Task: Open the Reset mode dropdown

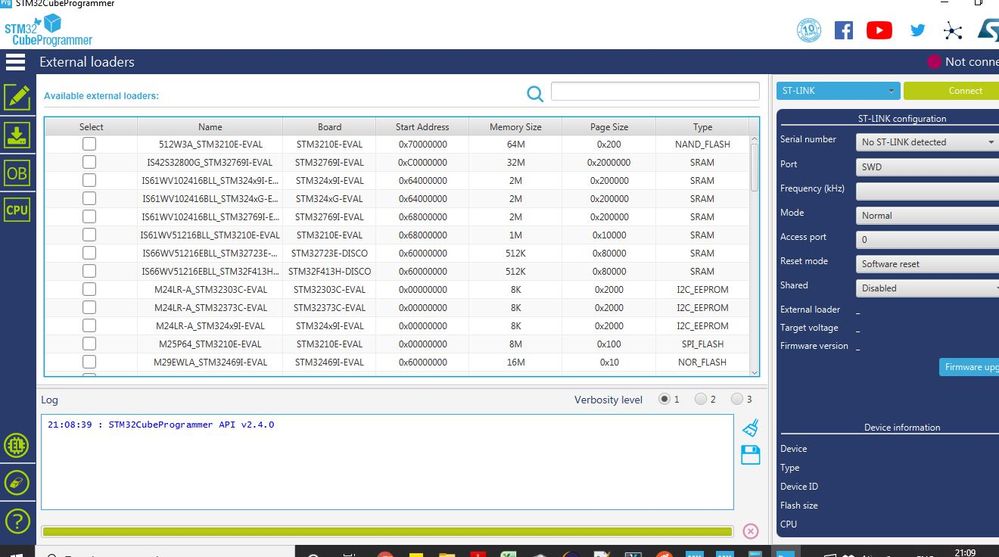Action: pyautogui.click(x=927, y=264)
